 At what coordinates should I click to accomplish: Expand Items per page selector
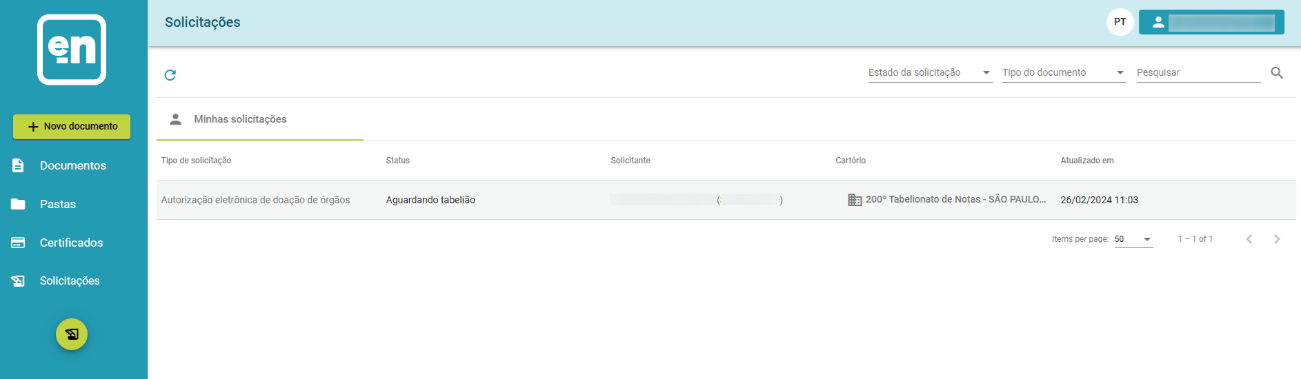1134,239
